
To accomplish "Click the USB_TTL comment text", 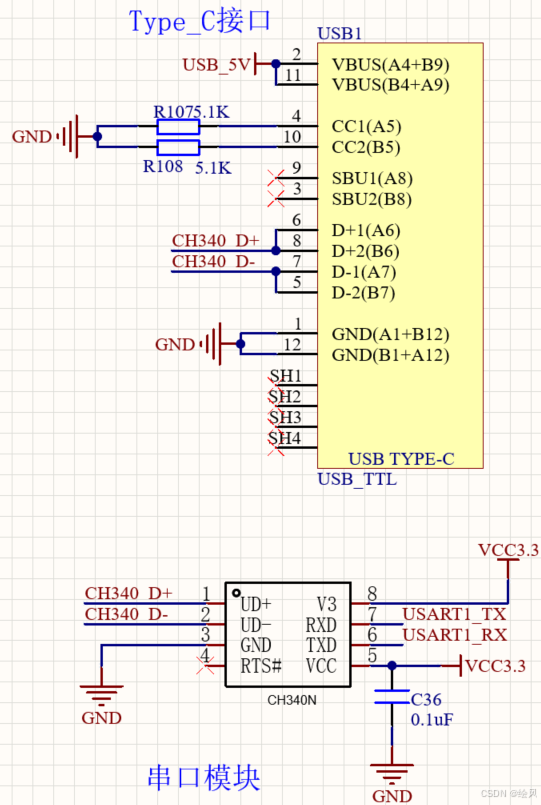I will (x=357, y=479).
